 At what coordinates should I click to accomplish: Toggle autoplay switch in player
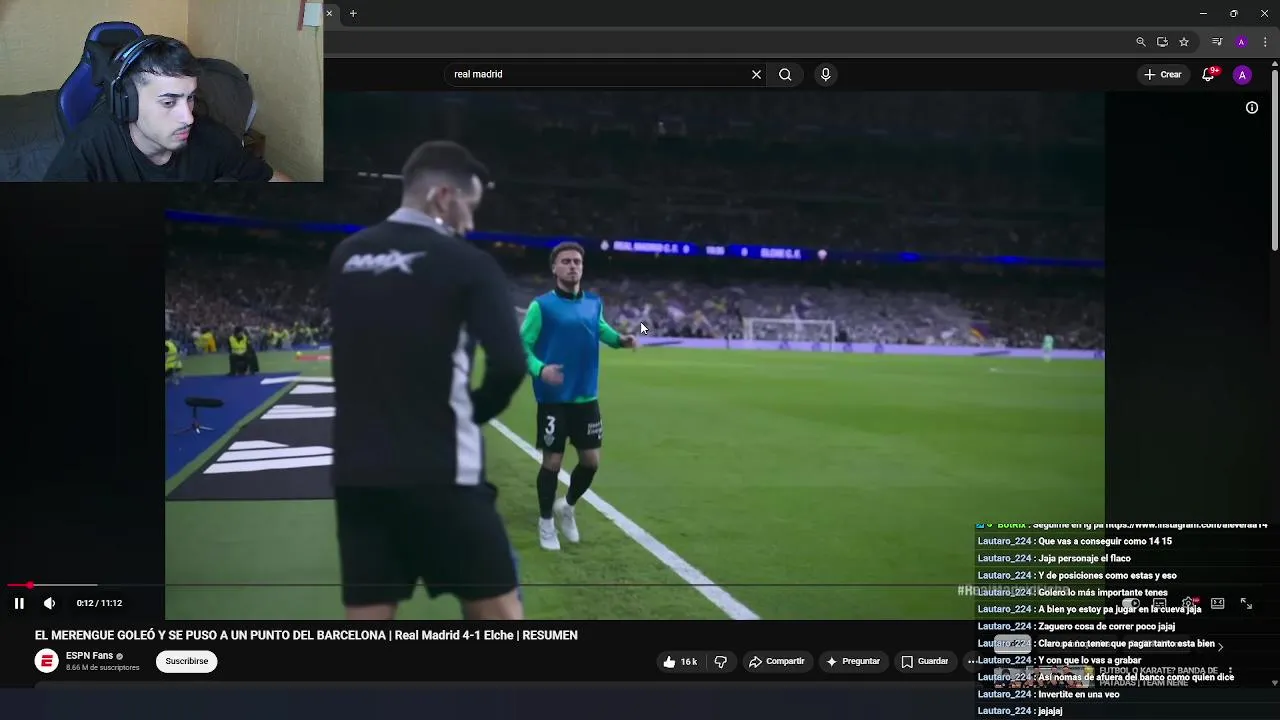coord(1131,603)
